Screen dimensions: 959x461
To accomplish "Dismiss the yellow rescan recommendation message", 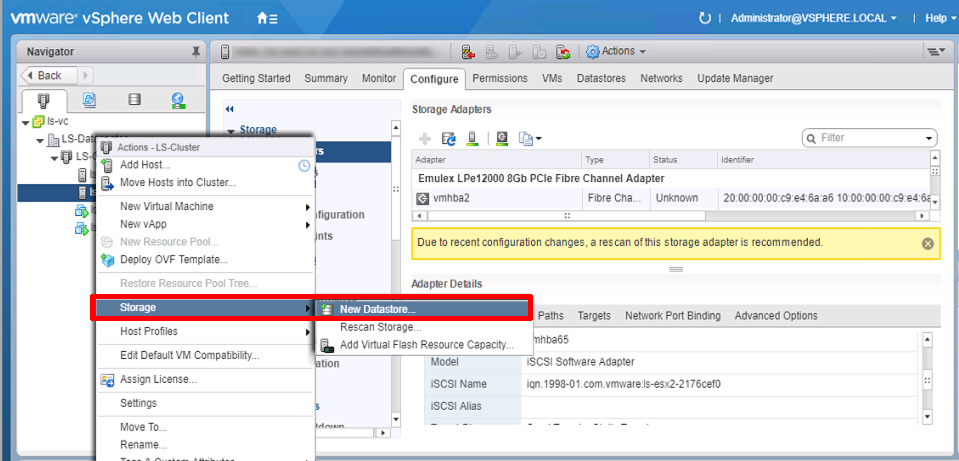I will coord(928,243).
